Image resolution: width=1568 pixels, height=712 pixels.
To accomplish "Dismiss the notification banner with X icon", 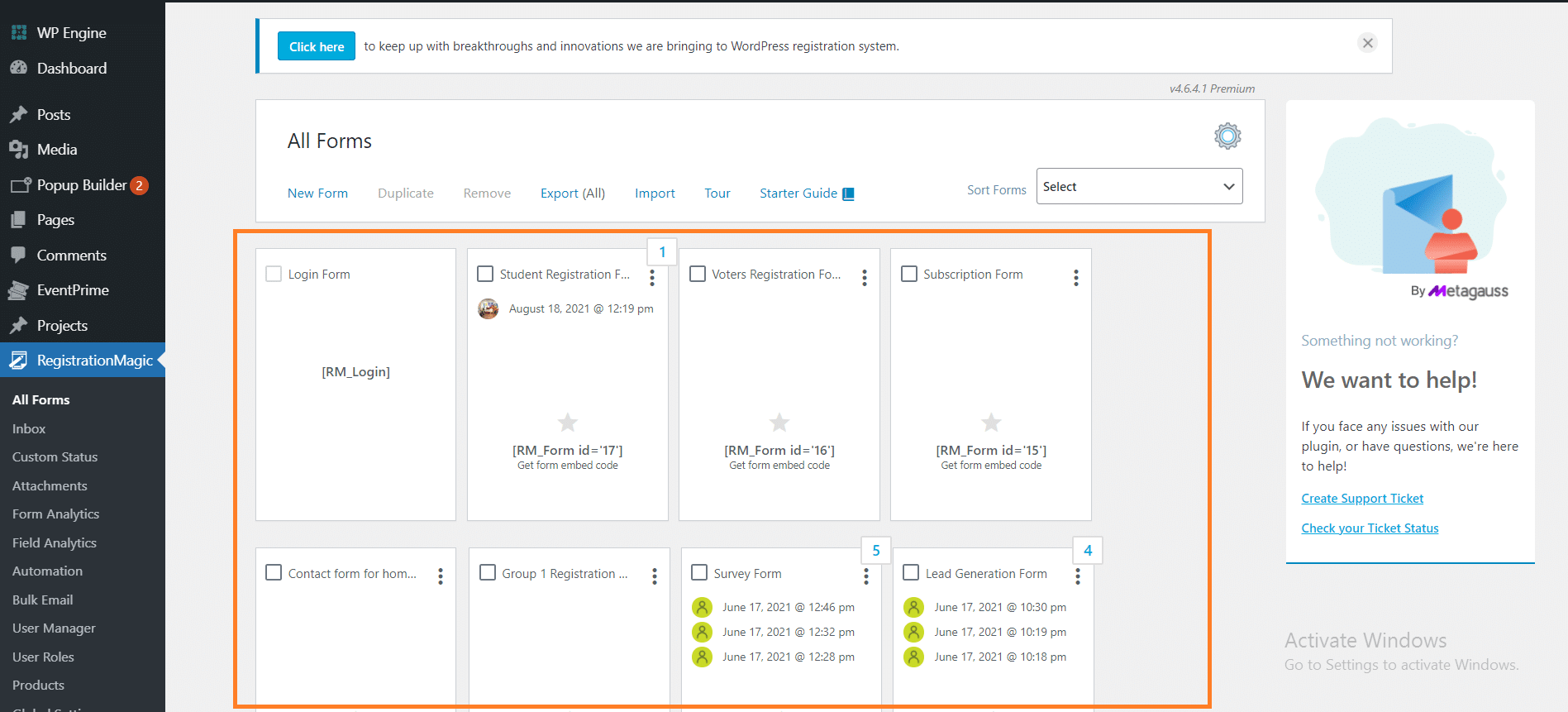I will 1367,43.
